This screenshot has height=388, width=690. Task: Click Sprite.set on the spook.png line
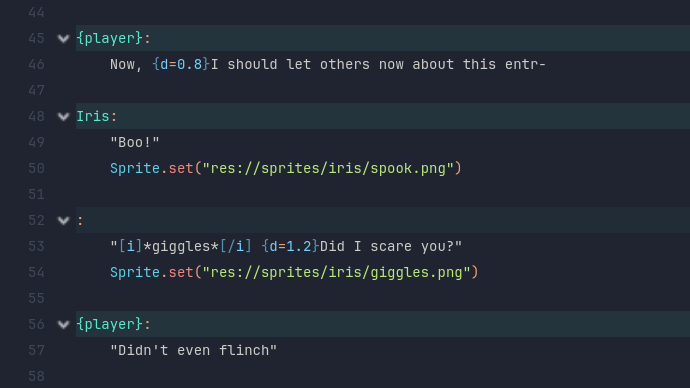coord(152,168)
